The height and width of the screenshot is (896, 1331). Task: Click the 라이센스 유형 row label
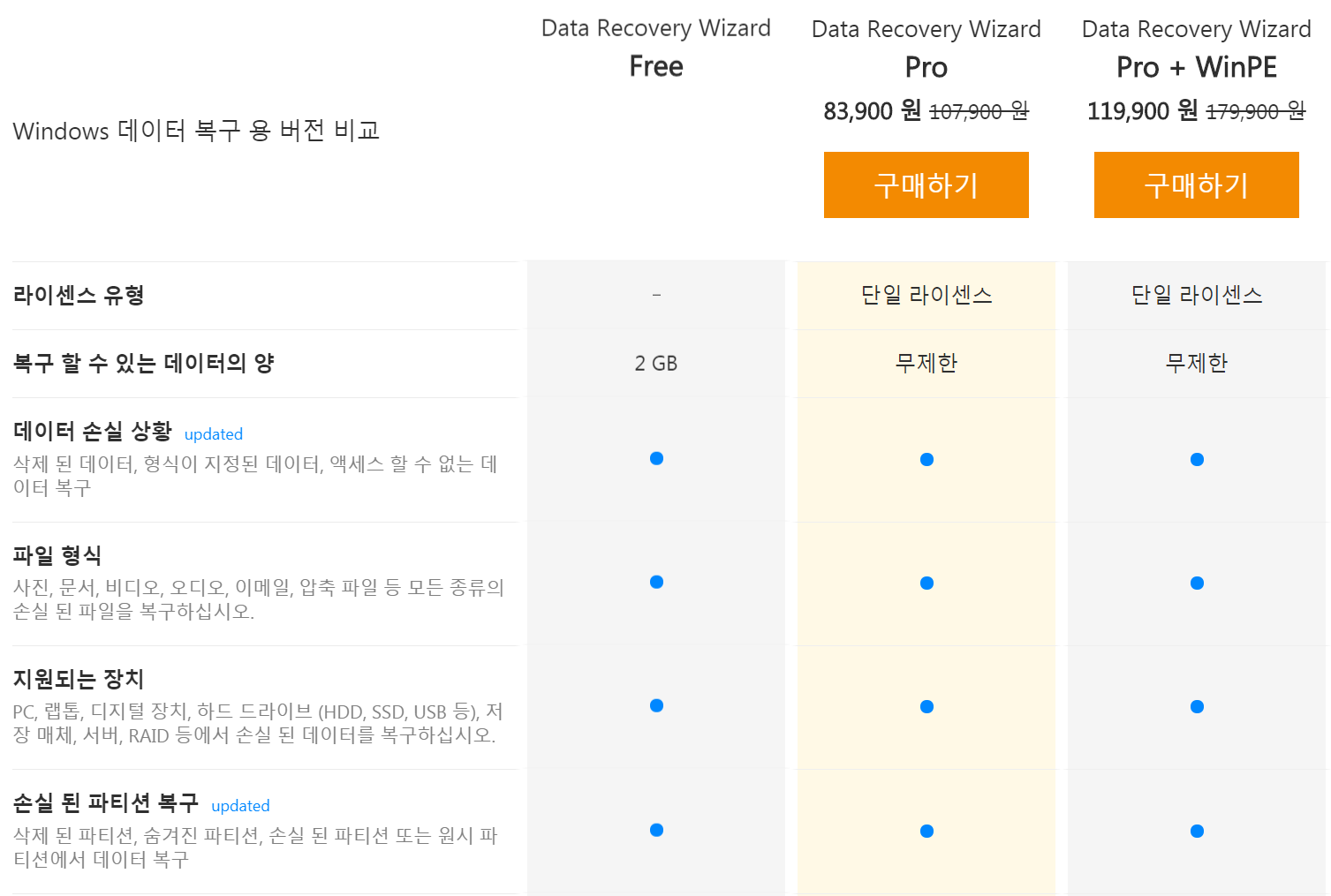(x=79, y=295)
